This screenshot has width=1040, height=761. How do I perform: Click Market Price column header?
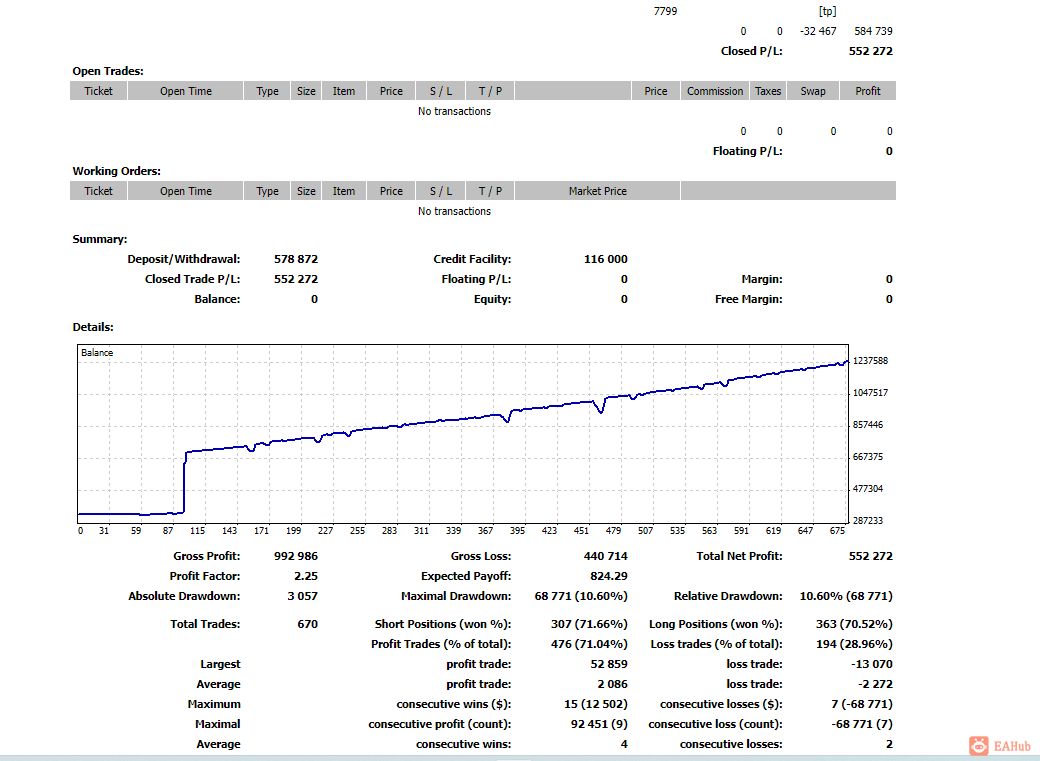598,191
